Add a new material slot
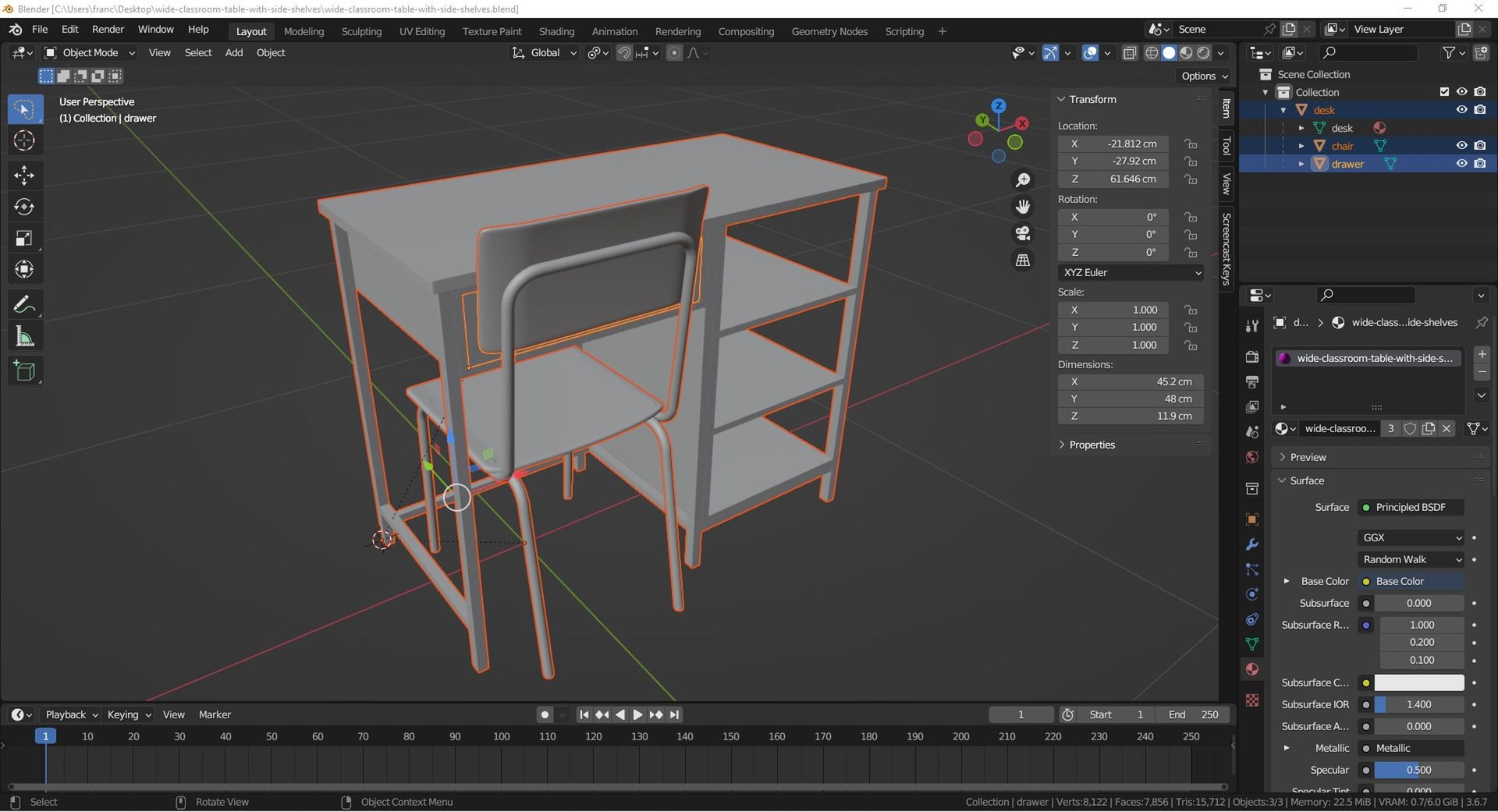 (x=1482, y=354)
